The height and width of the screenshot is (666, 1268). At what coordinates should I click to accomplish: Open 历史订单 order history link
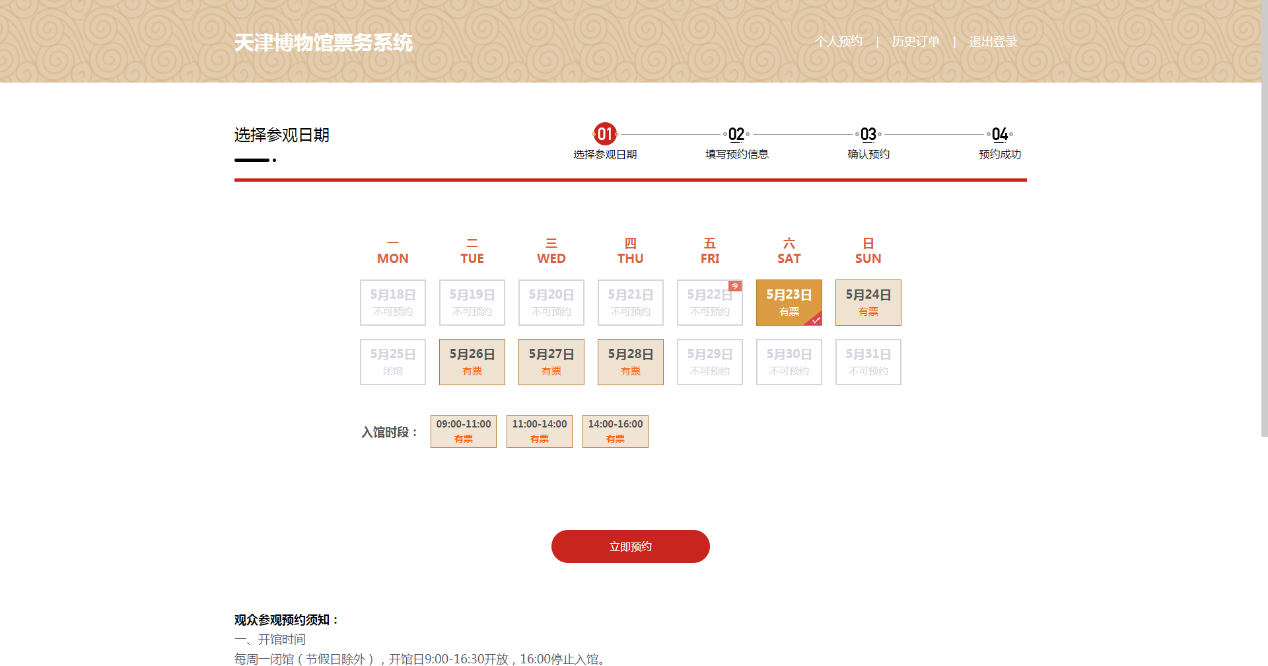point(915,42)
